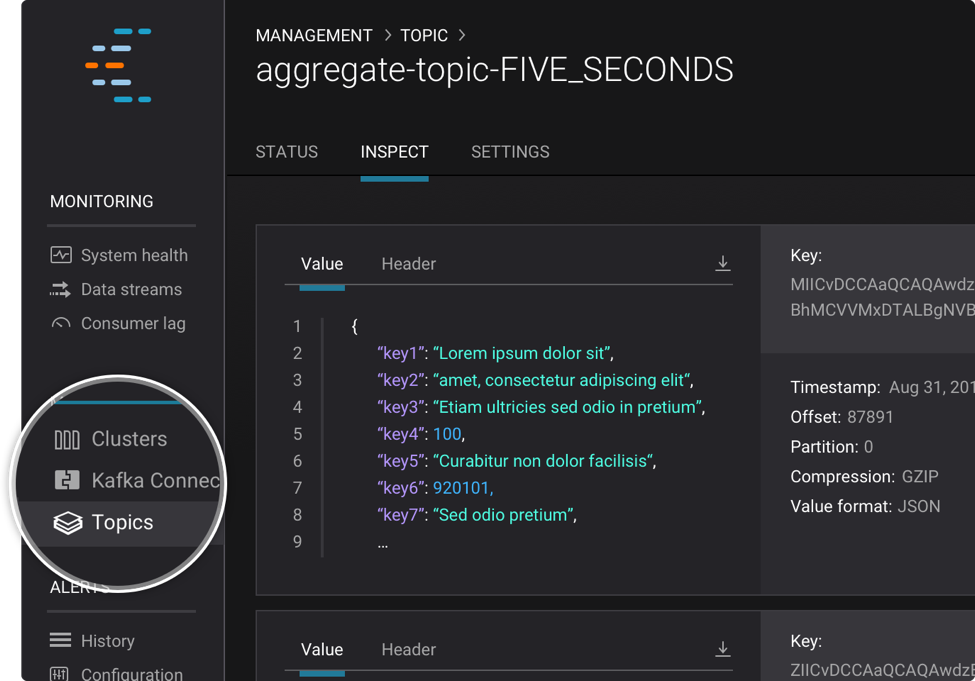Click breadcrumb chevron after TOPIC
This screenshot has height=681, width=975.
tap(461, 35)
